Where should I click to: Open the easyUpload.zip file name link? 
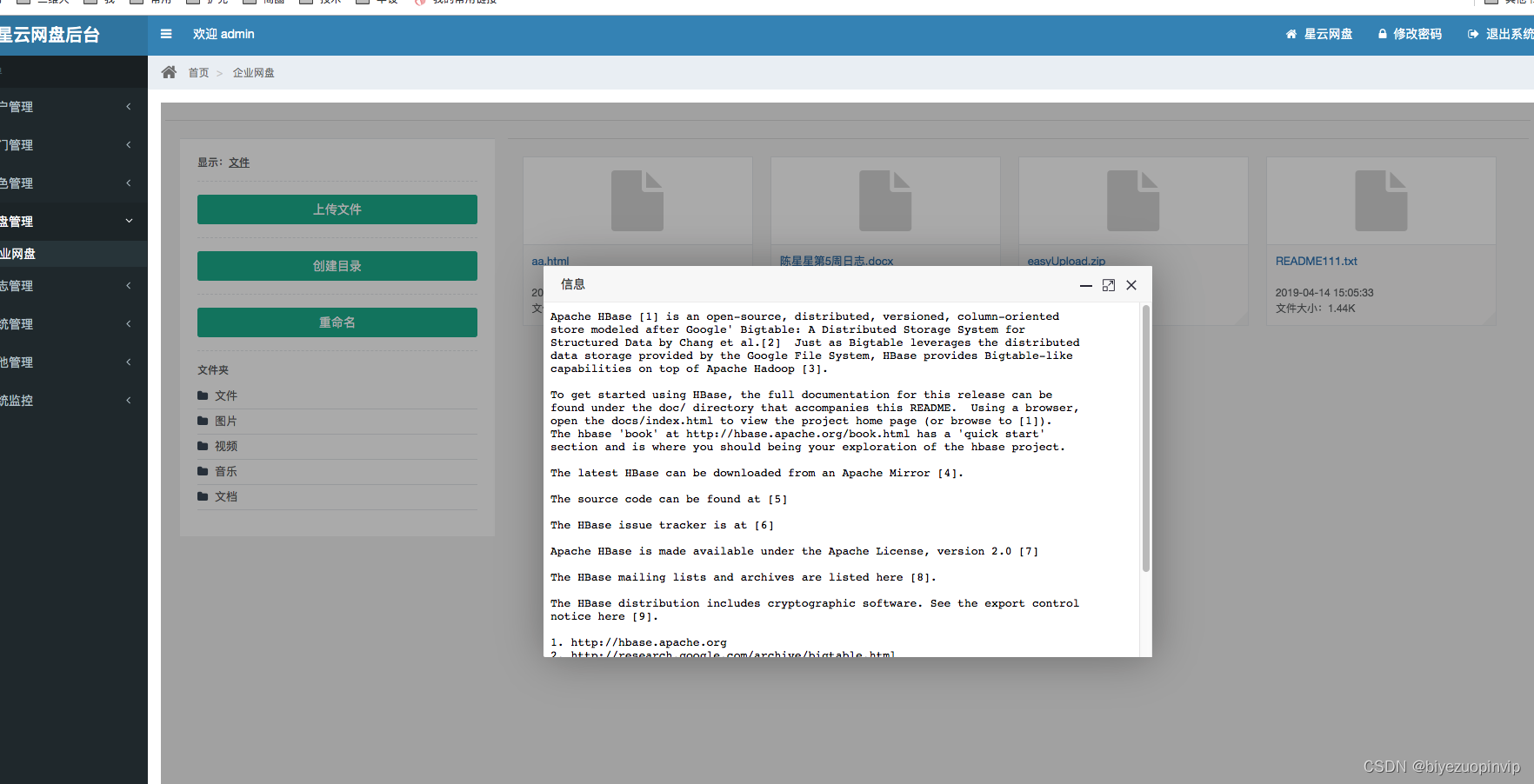point(1066,261)
